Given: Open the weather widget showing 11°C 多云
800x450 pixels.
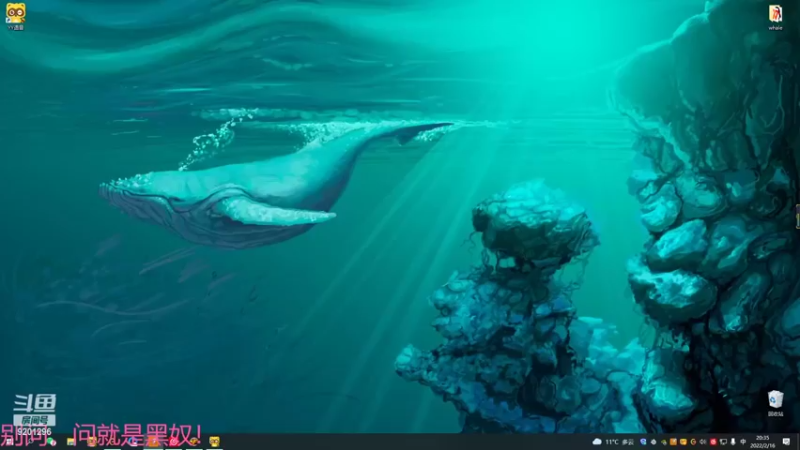Looking at the screenshot, I should pos(613,442).
